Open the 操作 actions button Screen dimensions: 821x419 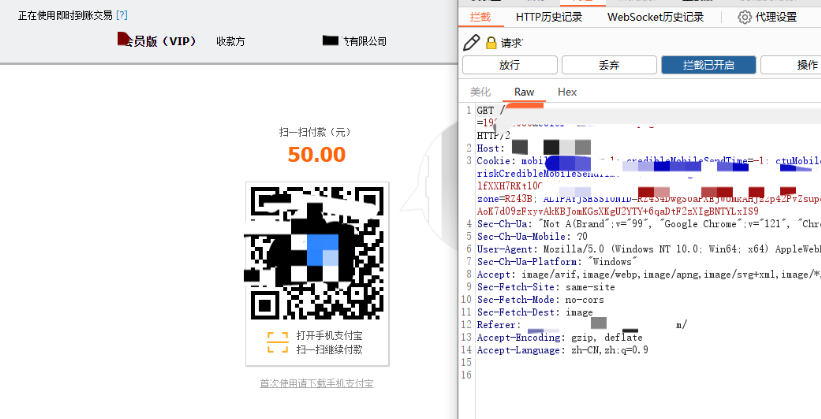pyautogui.click(x=791, y=65)
